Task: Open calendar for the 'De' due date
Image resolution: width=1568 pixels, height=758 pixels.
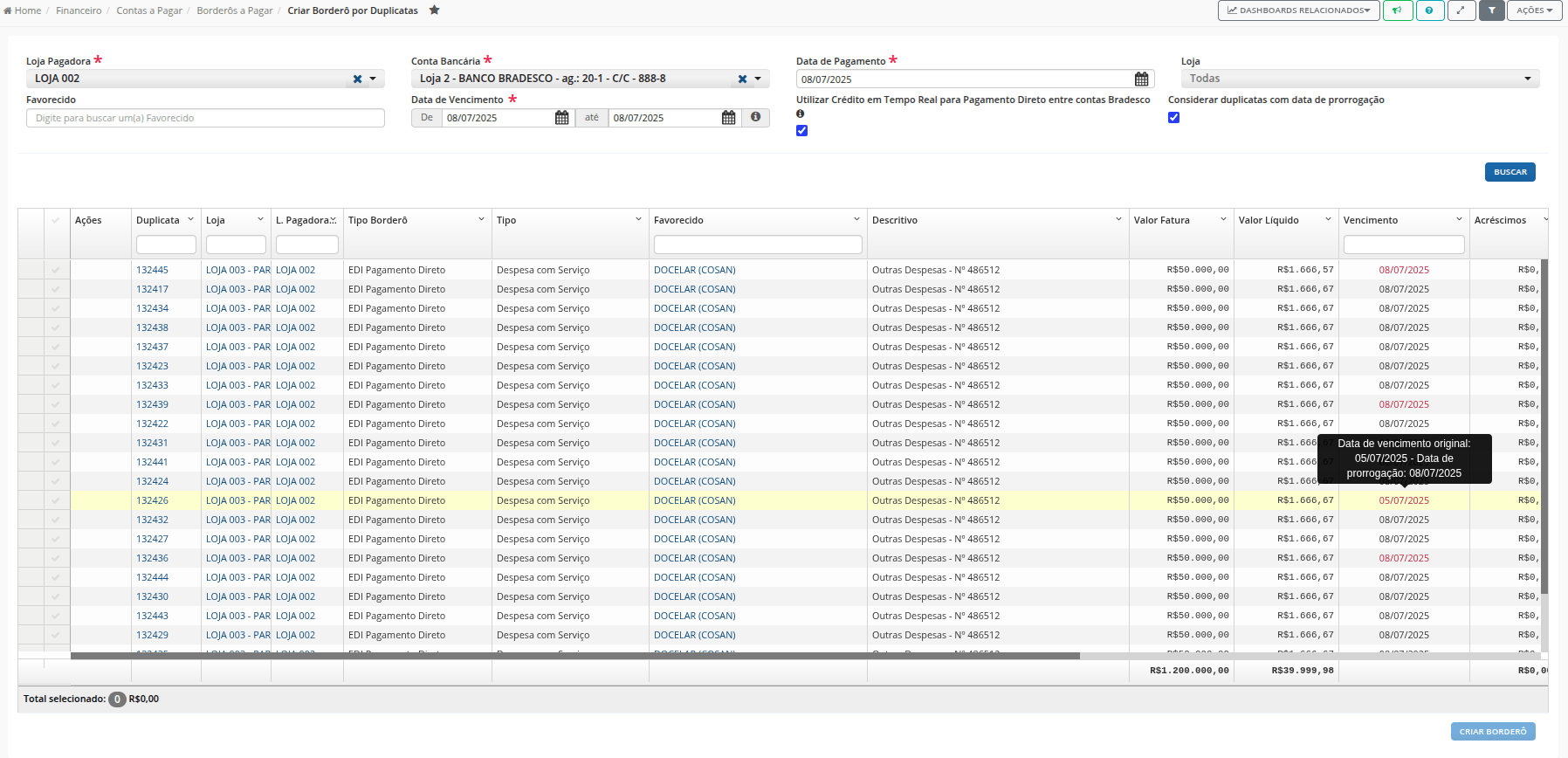Action: click(x=562, y=118)
